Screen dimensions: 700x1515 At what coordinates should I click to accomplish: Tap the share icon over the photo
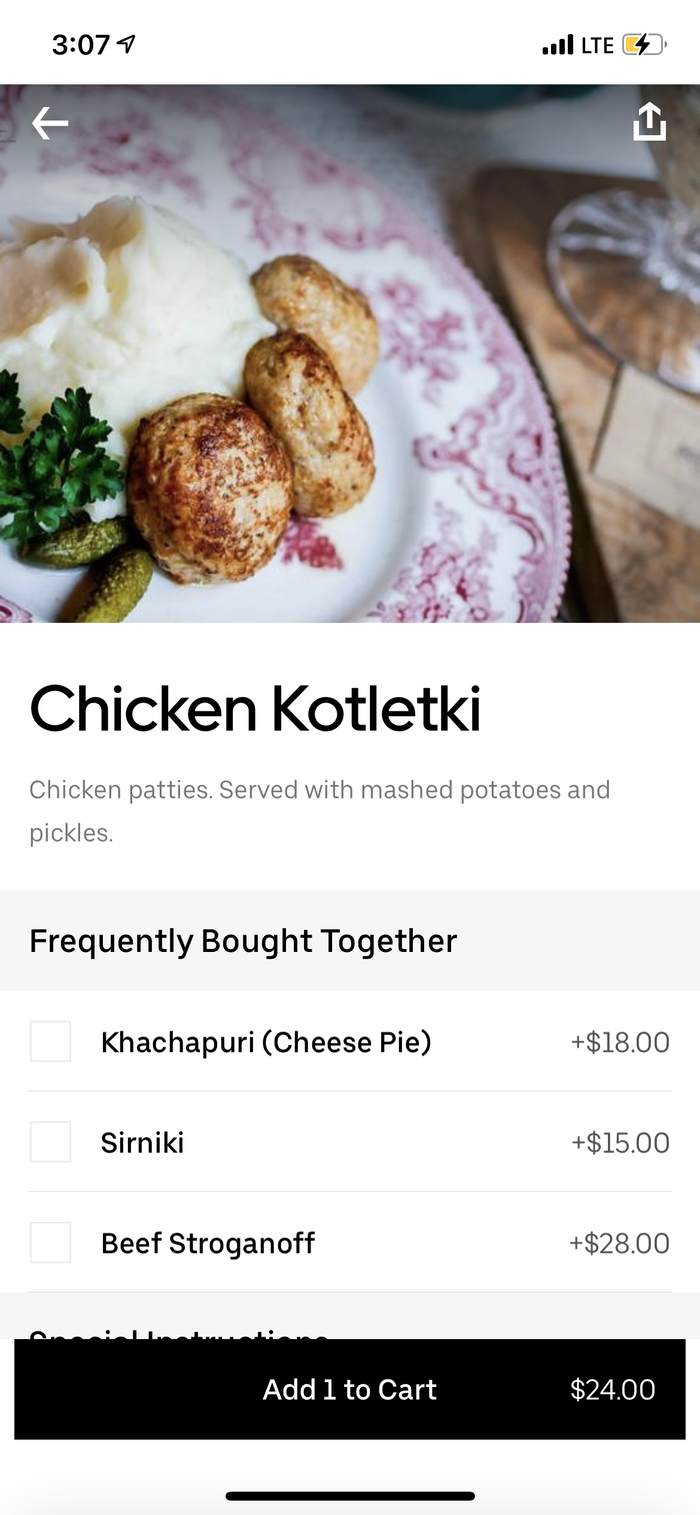click(649, 122)
